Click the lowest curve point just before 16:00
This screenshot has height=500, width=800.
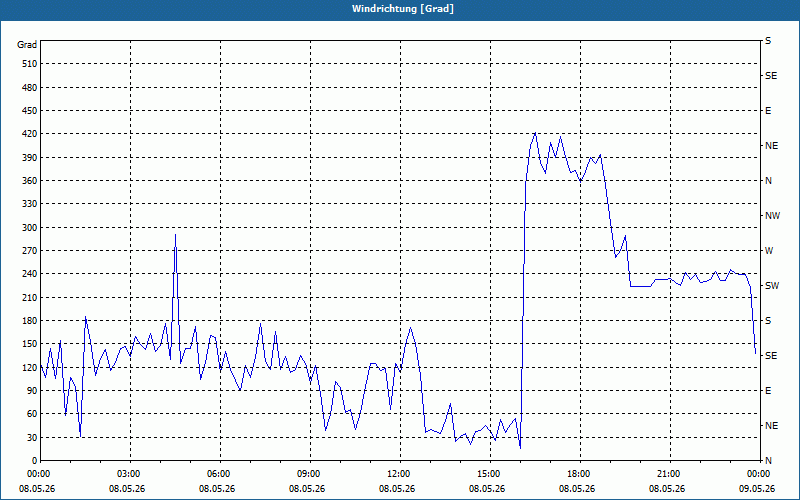[520, 448]
